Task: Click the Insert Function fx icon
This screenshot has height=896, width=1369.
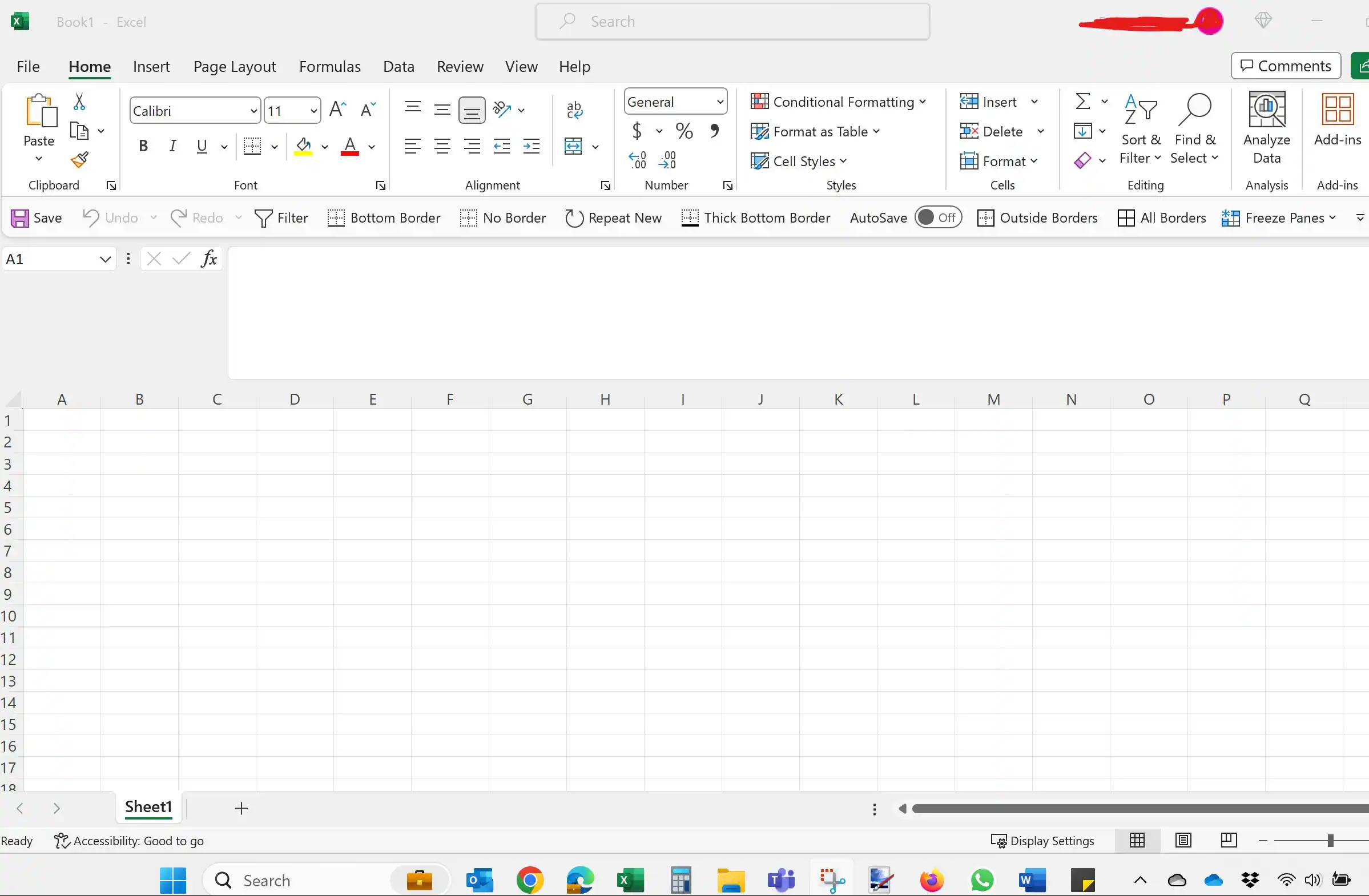Action: point(209,259)
